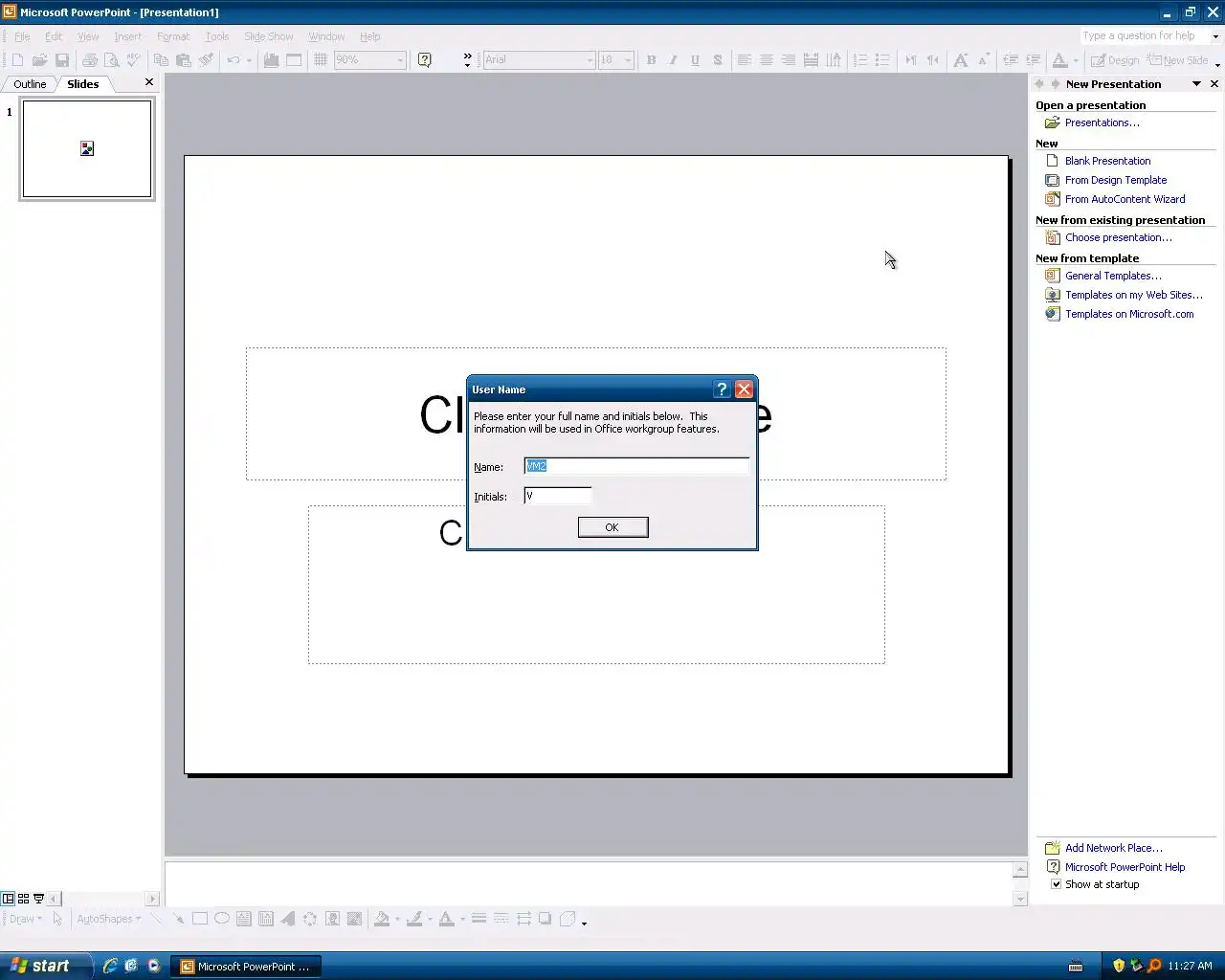This screenshot has height=980, width=1225.
Task: Click the Text Box drawing icon
Action: pos(244,919)
